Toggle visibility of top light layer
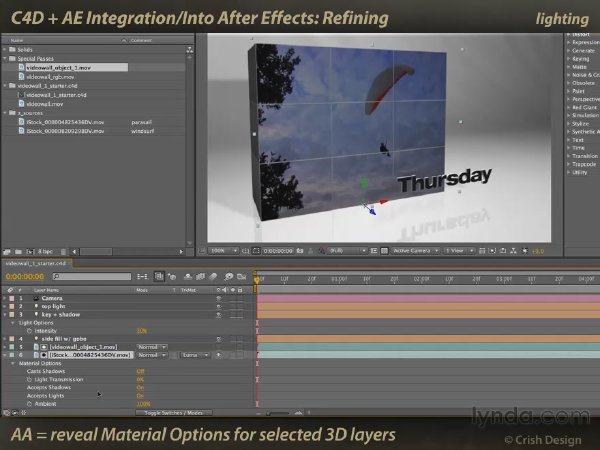Screen dimensions: 600x450 click(x=218, y=306)
